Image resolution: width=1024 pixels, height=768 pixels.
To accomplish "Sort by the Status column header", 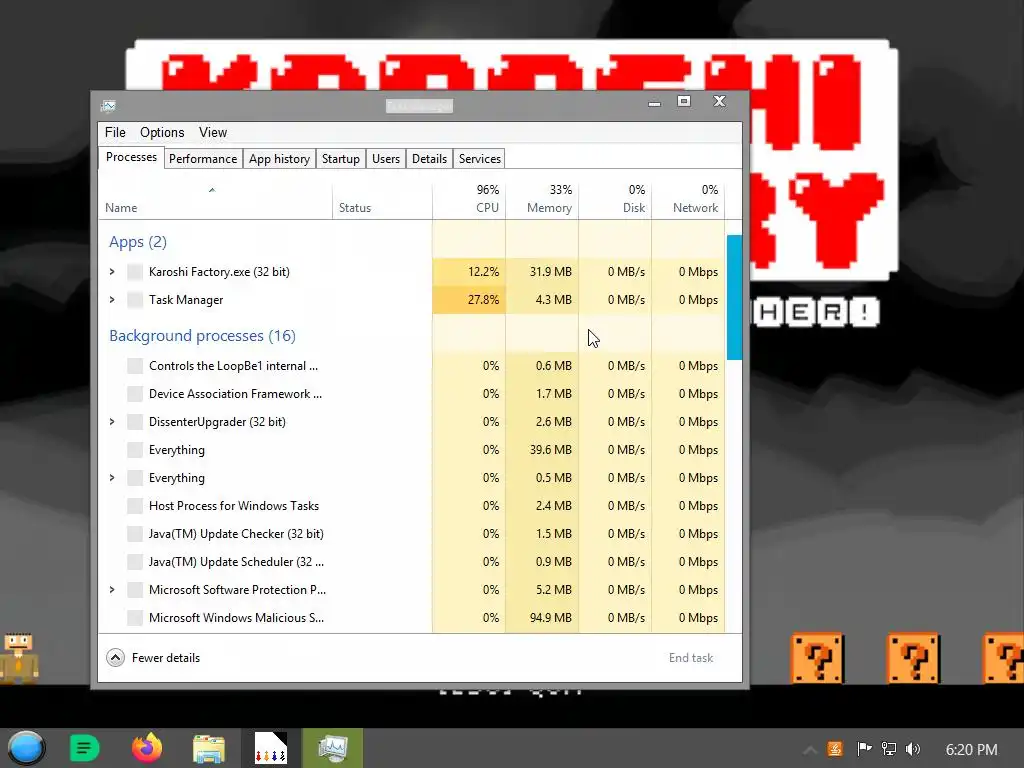I will 382,199.
